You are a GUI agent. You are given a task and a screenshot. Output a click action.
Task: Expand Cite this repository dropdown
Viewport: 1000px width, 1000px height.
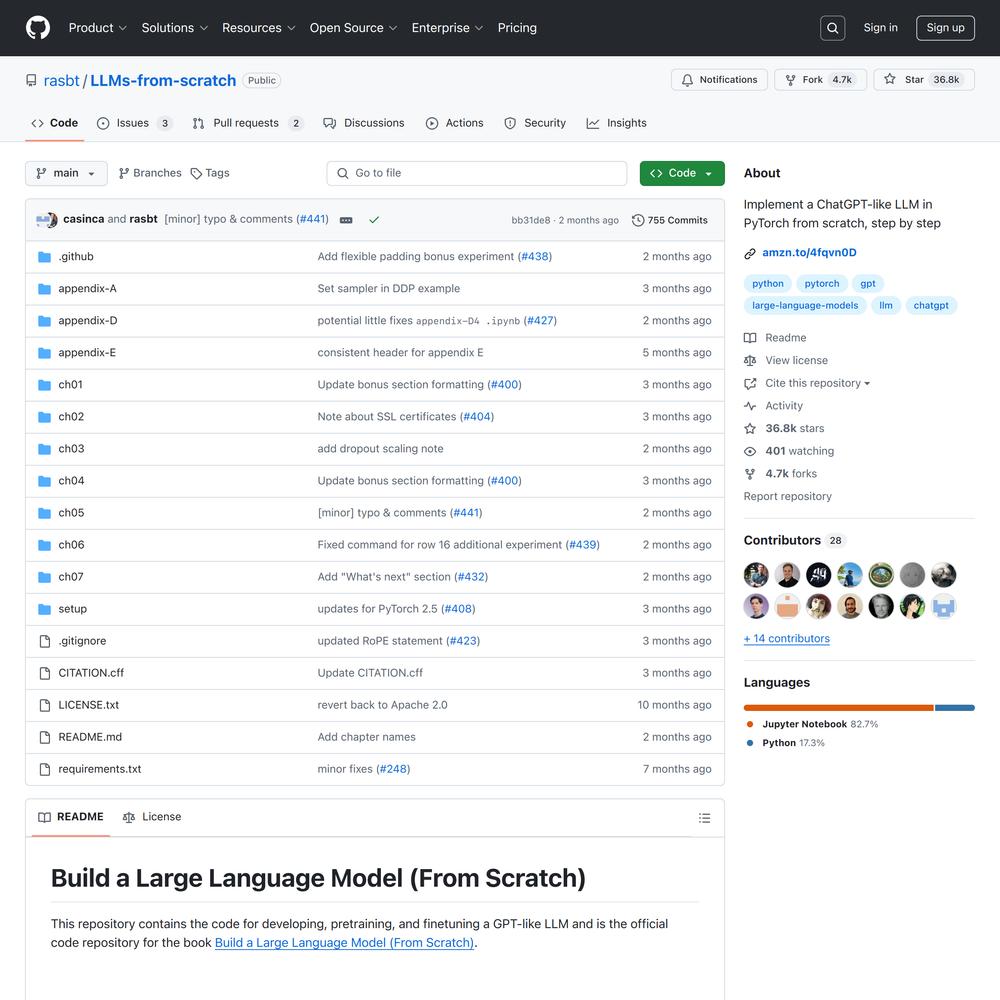[x=817, y=383]
